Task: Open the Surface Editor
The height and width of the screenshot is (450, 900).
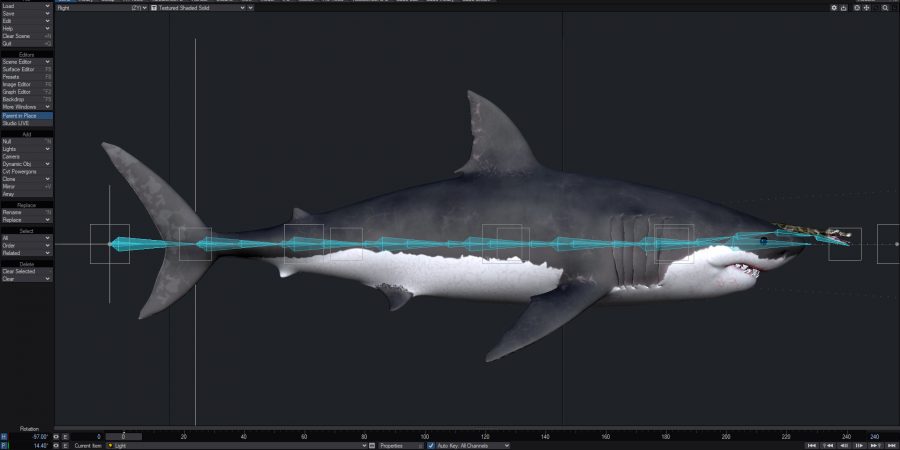Action: click(x=26, y=69)
